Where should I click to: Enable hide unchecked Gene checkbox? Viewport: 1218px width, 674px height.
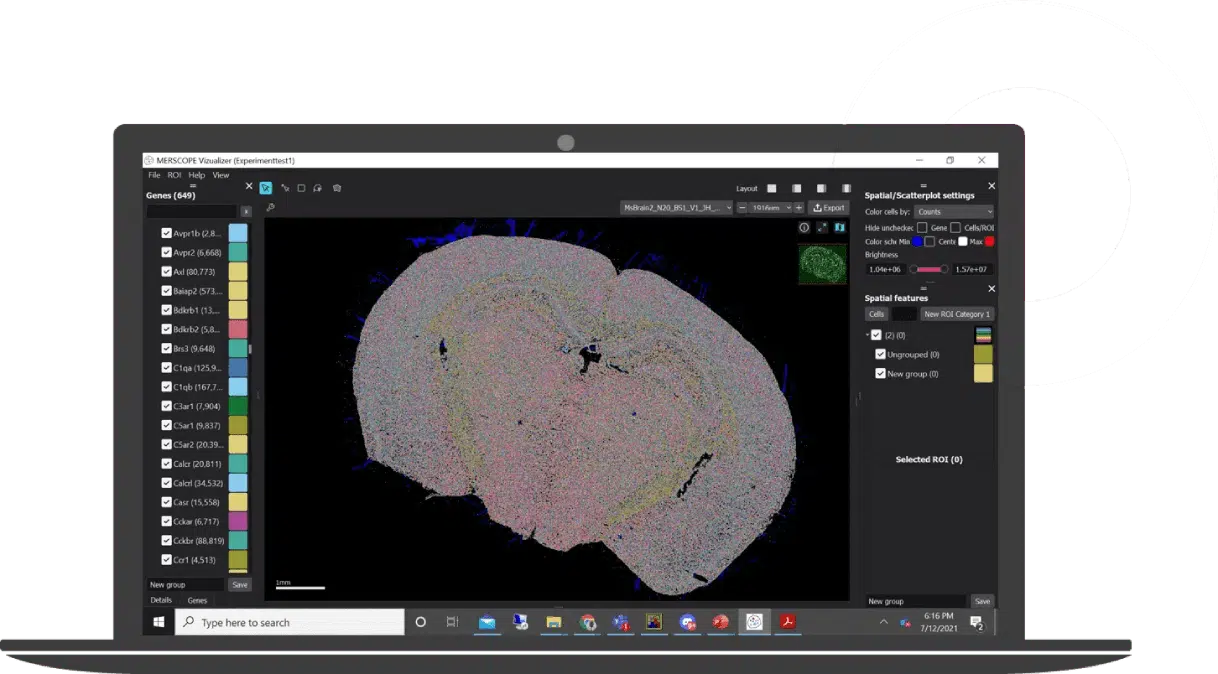coord(922,227)
